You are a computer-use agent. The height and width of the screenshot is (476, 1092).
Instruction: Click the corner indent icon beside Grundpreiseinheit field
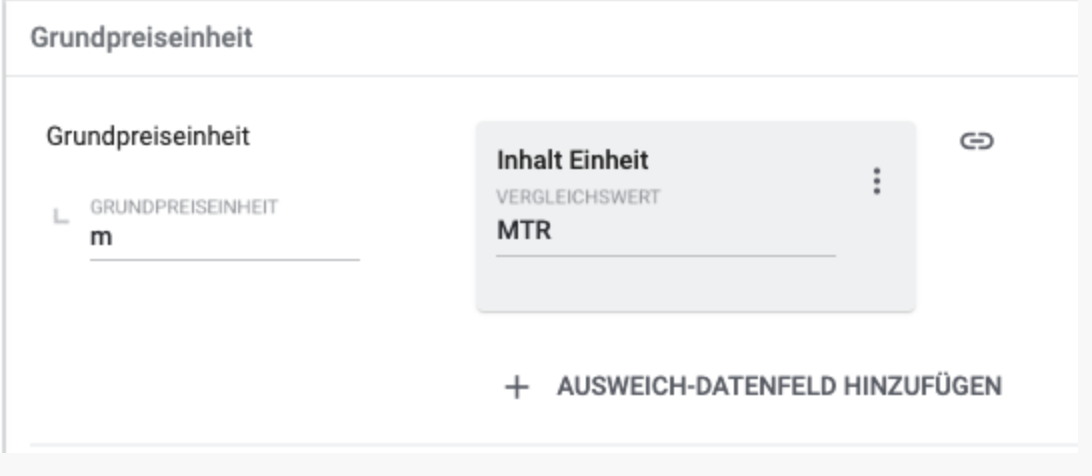60,215
